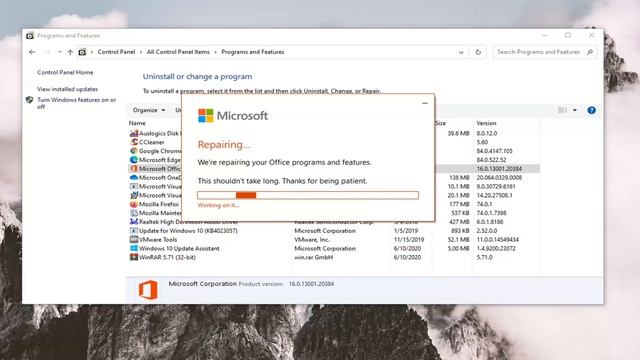Click the search magnifier icon
This screenshot has width=640, height=360.
click(590, 52)
